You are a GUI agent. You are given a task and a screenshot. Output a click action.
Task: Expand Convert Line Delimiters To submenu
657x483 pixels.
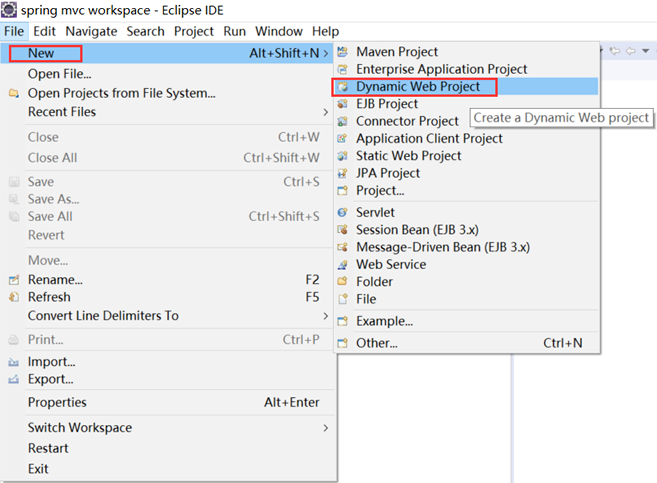coord(326,316)
